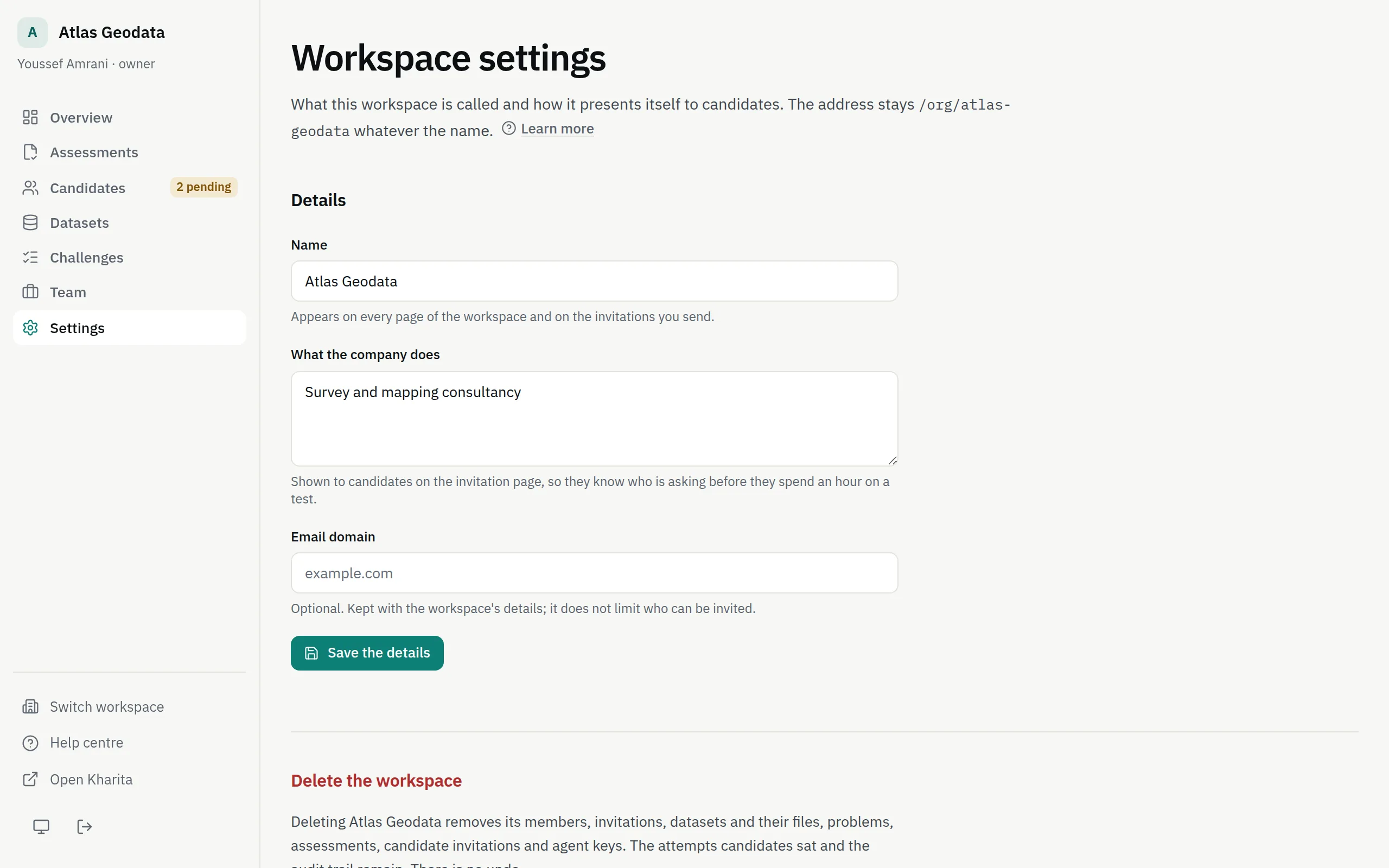Viewport: 1389px width, 868px height.
Task: Click the 'Delete the workspace' heading
Action: (x=376, y=781)
